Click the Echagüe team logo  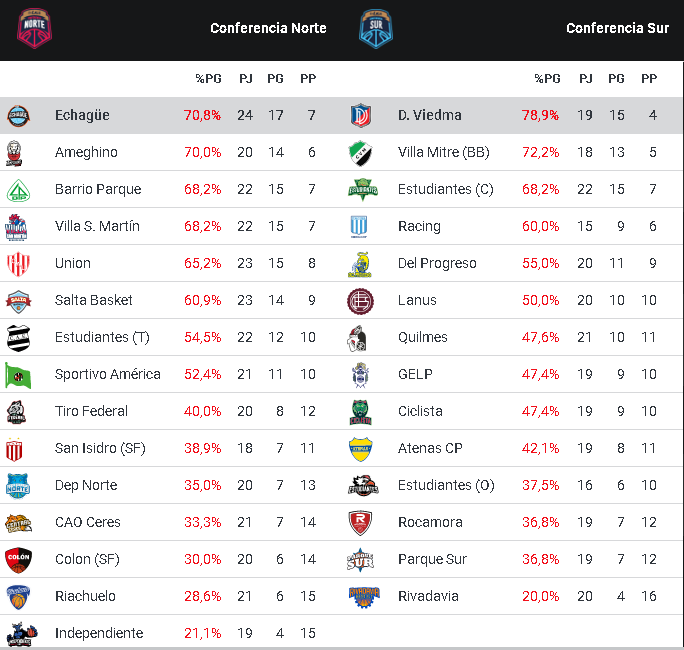pos(18,115)
